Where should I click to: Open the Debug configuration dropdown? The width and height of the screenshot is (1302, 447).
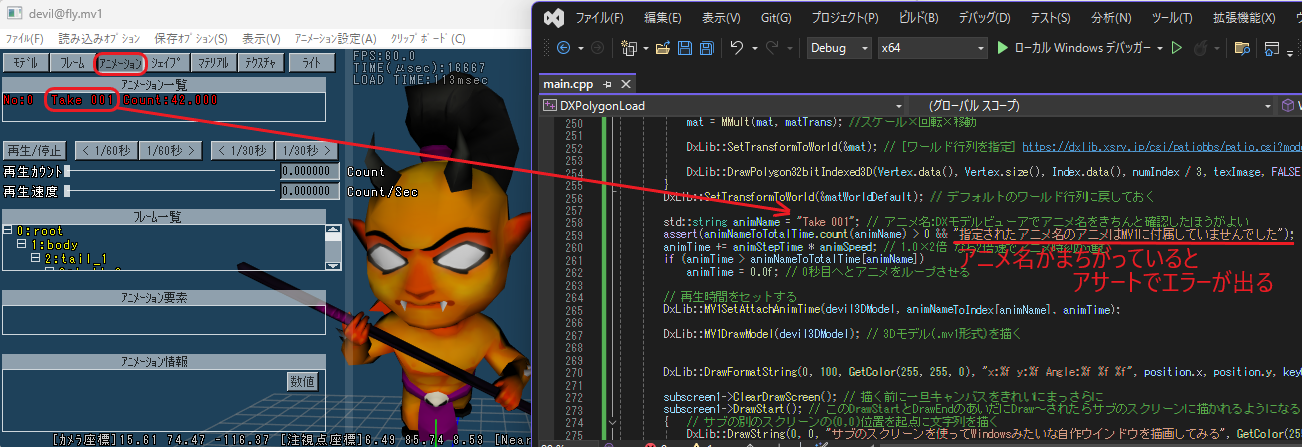[838, 48]
